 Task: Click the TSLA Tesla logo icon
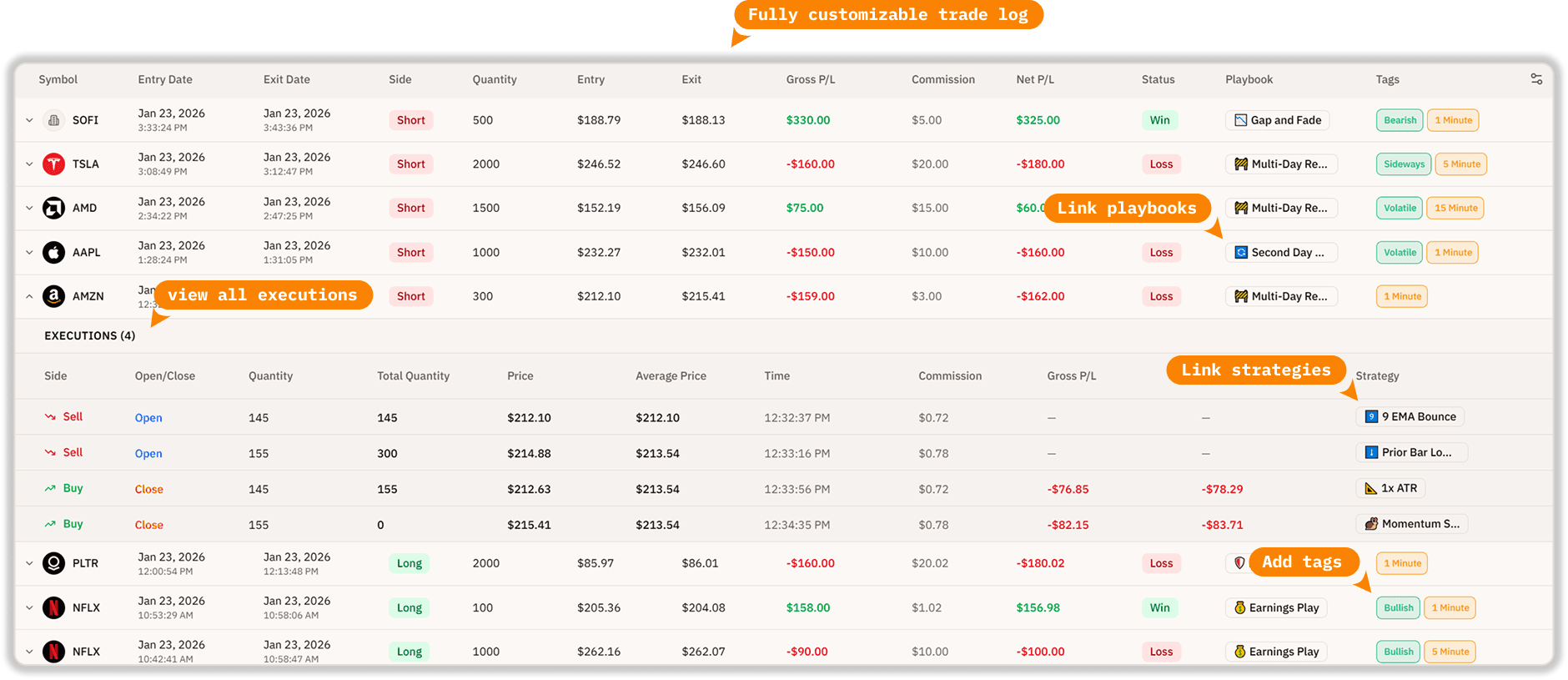click(53, 164)
